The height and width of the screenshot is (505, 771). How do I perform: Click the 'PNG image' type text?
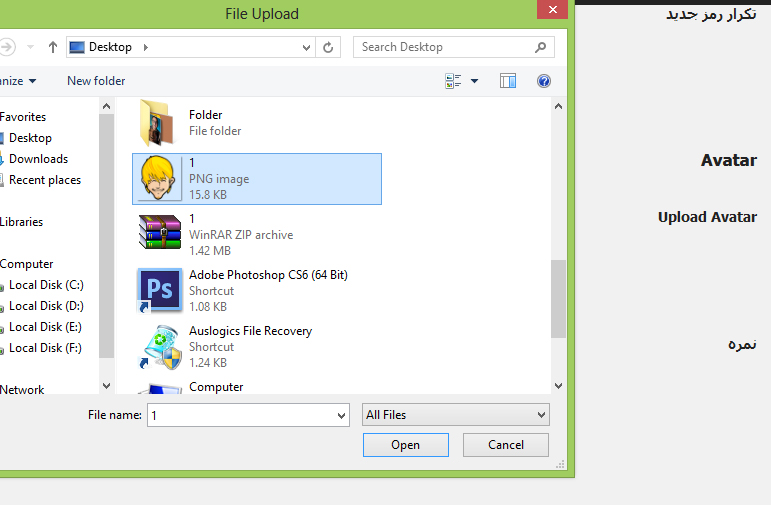219,179
